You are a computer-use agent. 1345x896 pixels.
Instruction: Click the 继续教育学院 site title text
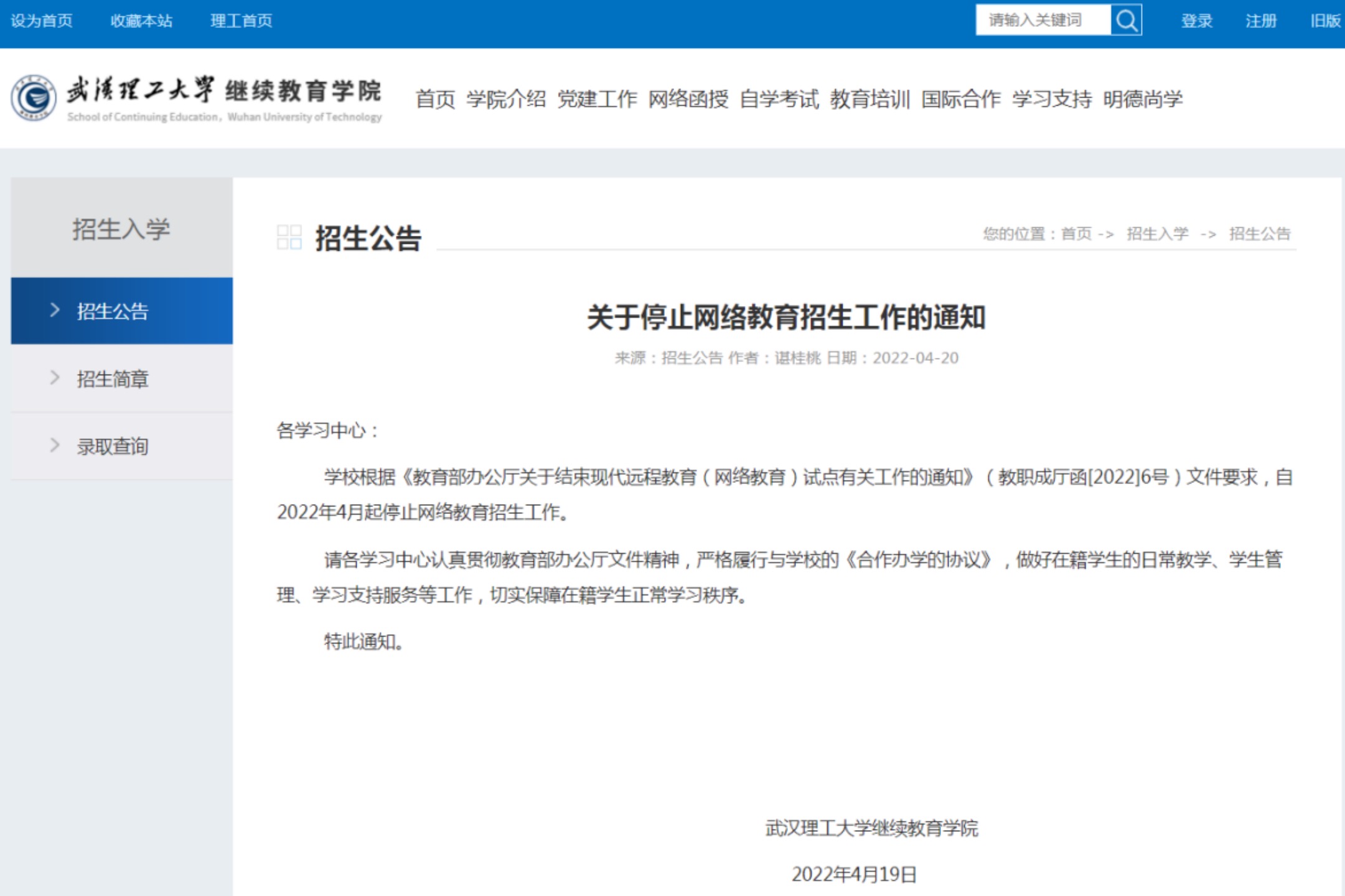point(303,91)
